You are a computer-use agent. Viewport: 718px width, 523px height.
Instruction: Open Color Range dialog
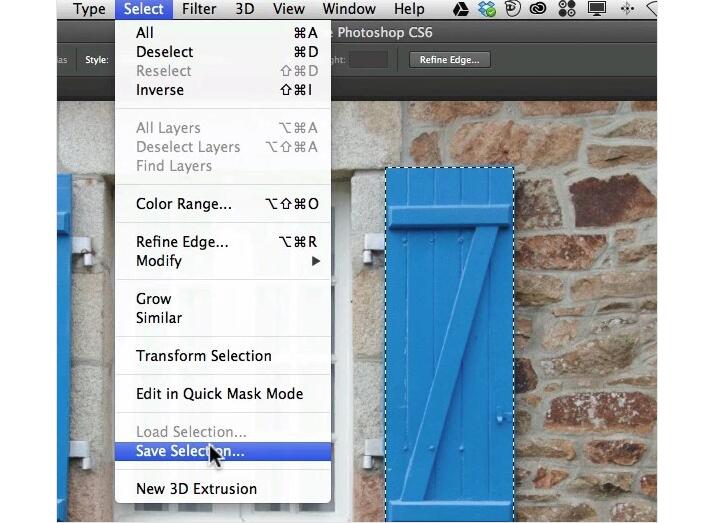(x=223, y=204)
